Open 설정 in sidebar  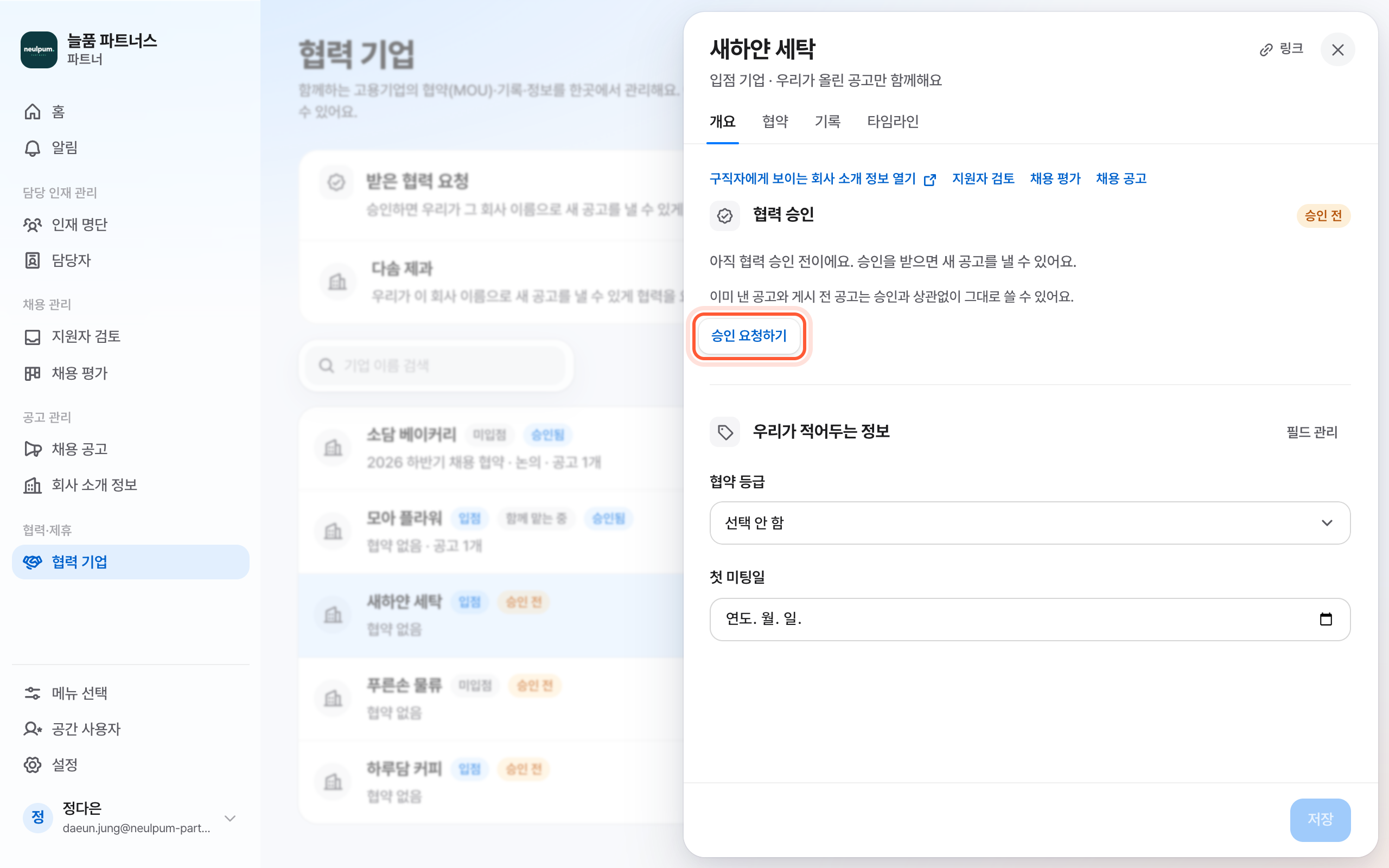click(x=130, y=765)
